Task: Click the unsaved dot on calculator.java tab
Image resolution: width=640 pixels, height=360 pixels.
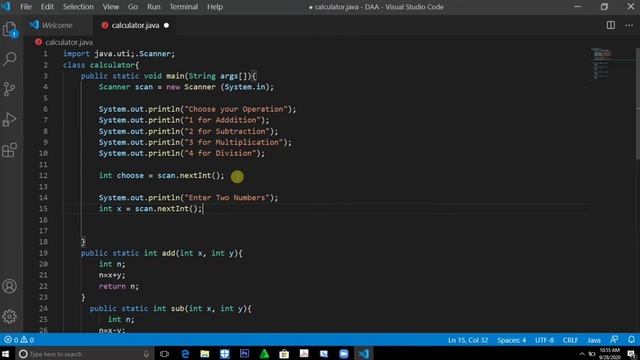Action: (166, 25)
